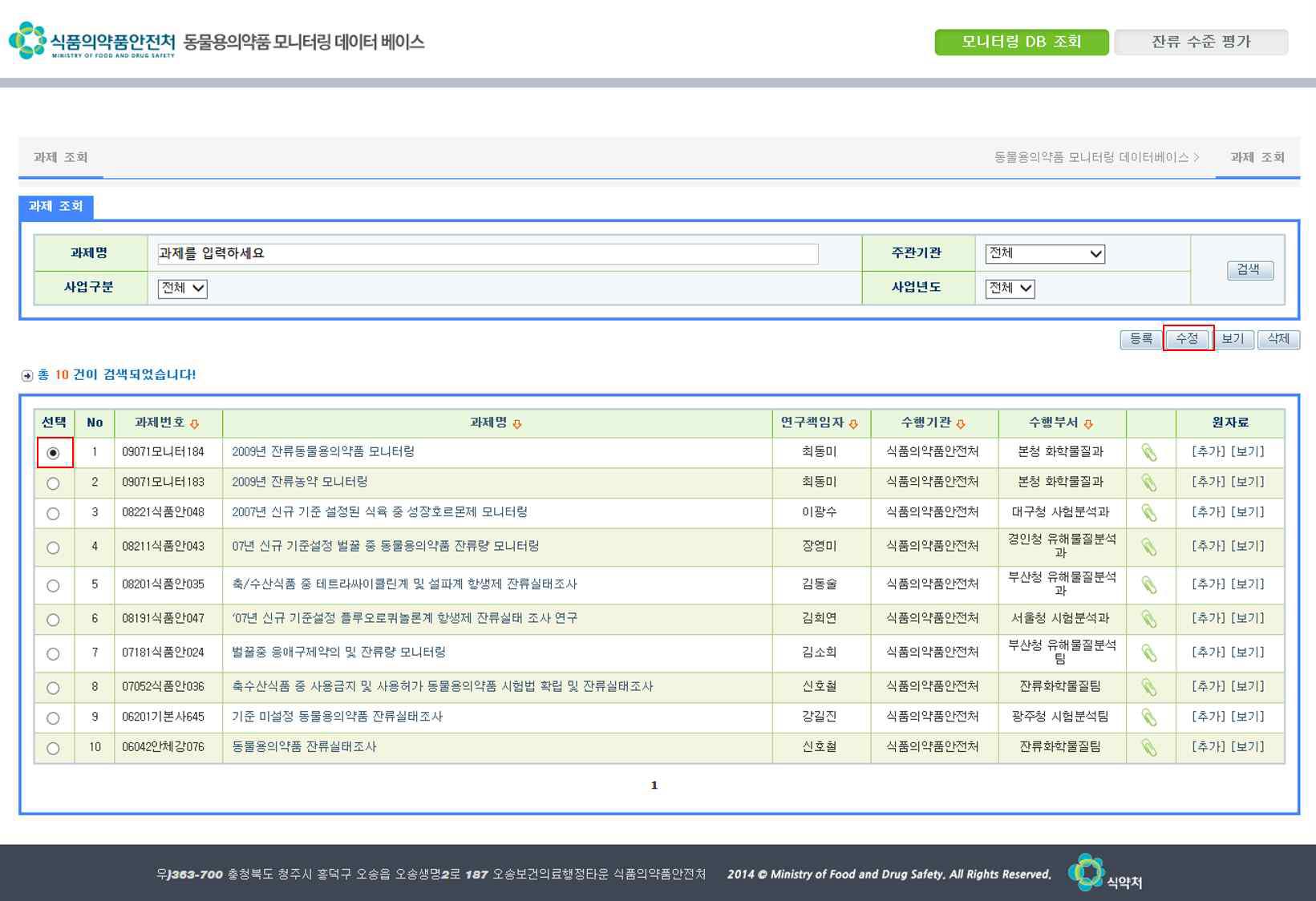Open the 주관기관 dropdown
The height and width of the screenshot is (901, 1316).
click(x=1045, y=254)
